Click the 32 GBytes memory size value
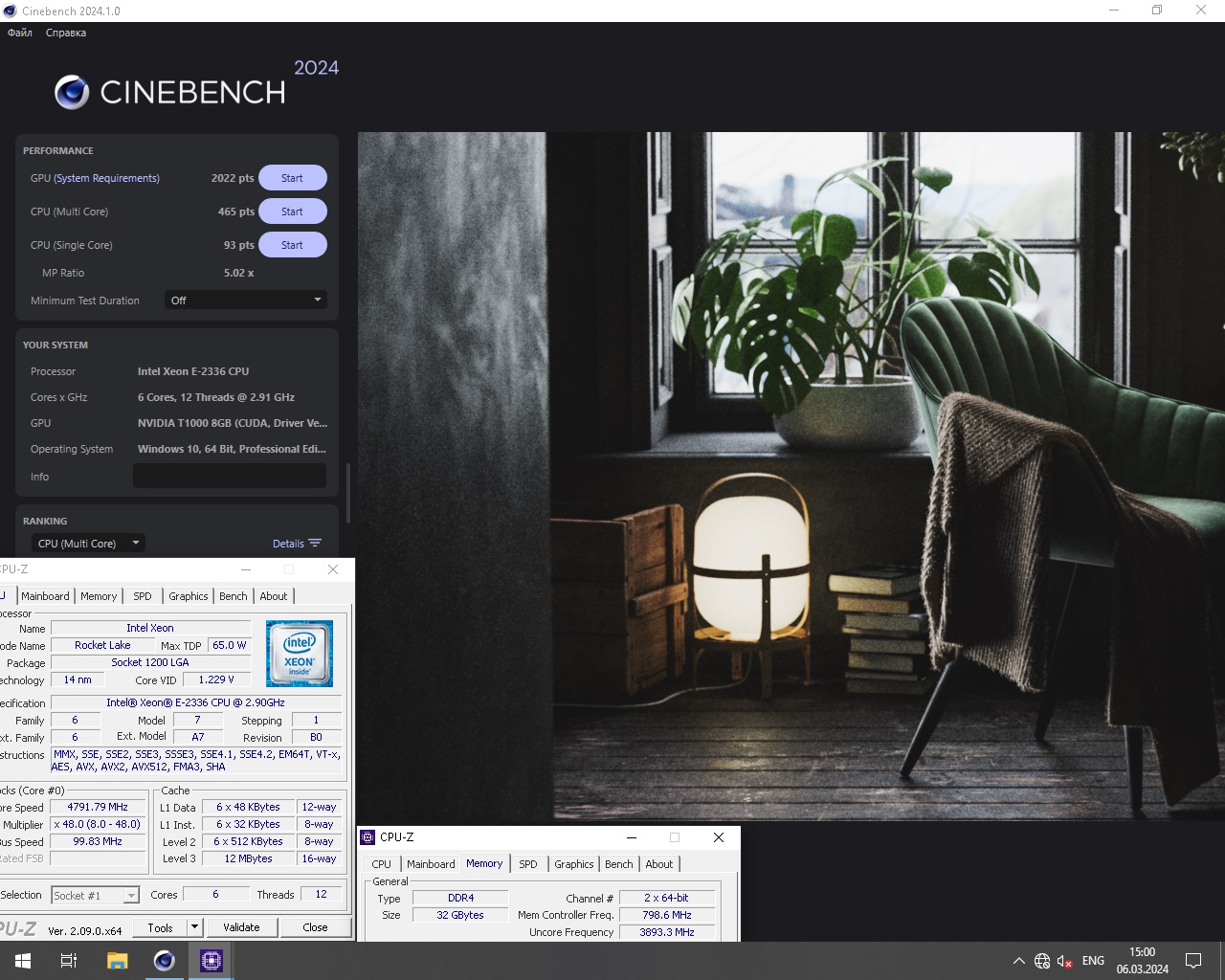The image size is (1225, 980). coord(460,915)
